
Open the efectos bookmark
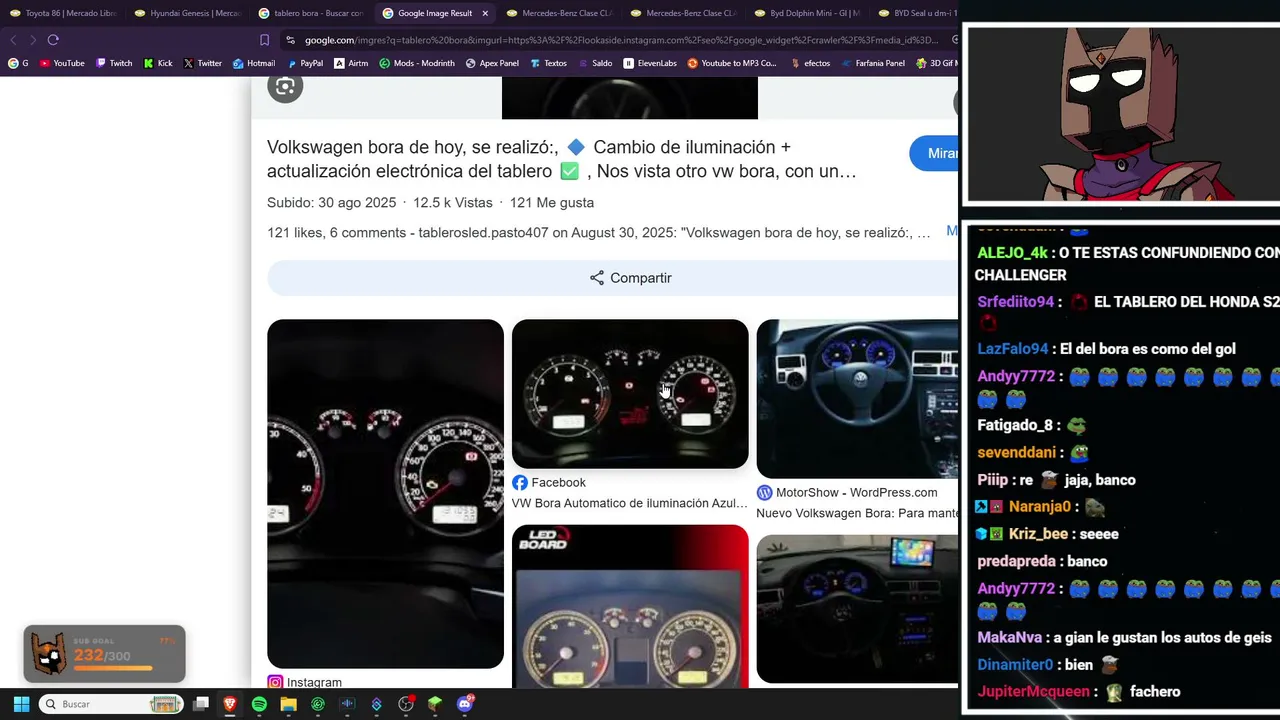(810, 63)
